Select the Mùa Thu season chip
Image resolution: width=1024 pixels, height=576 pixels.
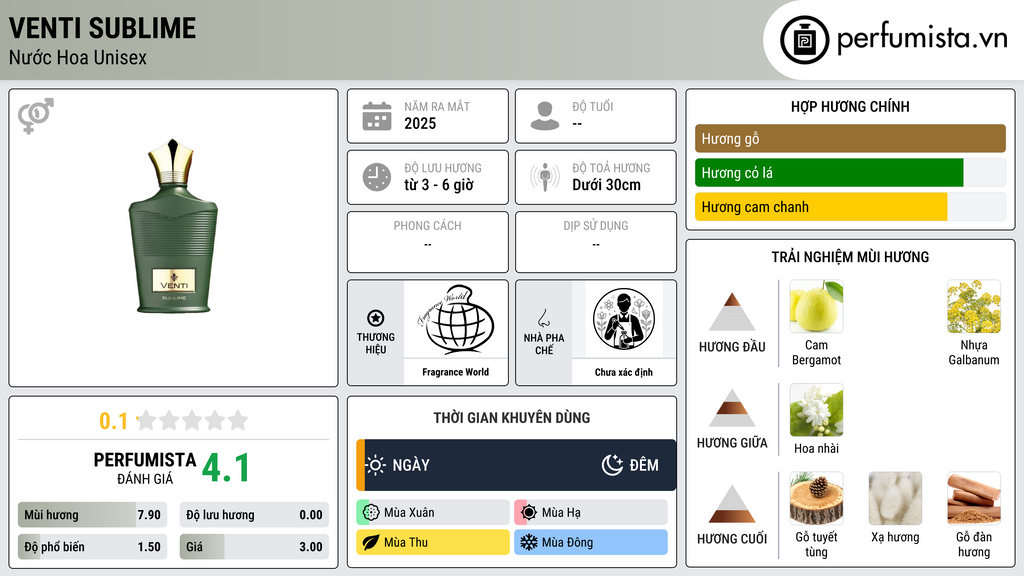pos(432,542)
